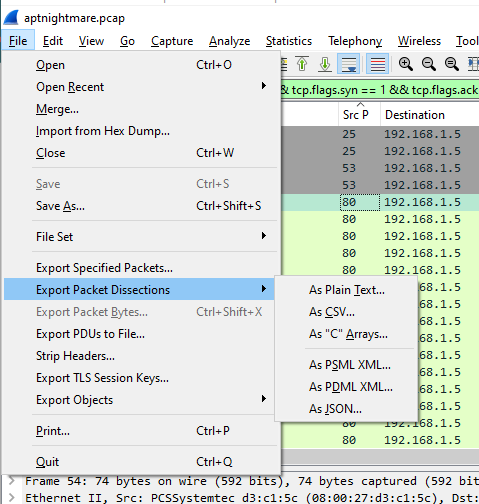
Task: Click the tcp.flags display filter field
Action: (x=380, y=90)
